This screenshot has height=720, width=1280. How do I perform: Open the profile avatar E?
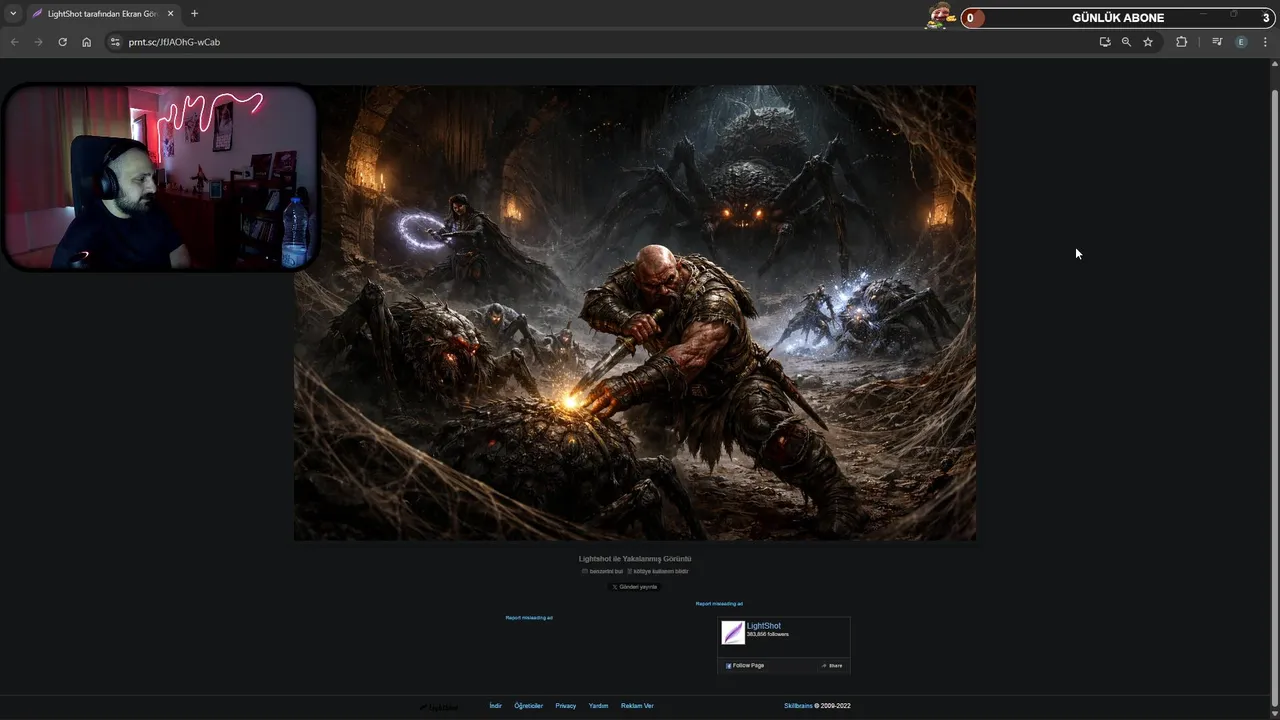(1241, 42)
